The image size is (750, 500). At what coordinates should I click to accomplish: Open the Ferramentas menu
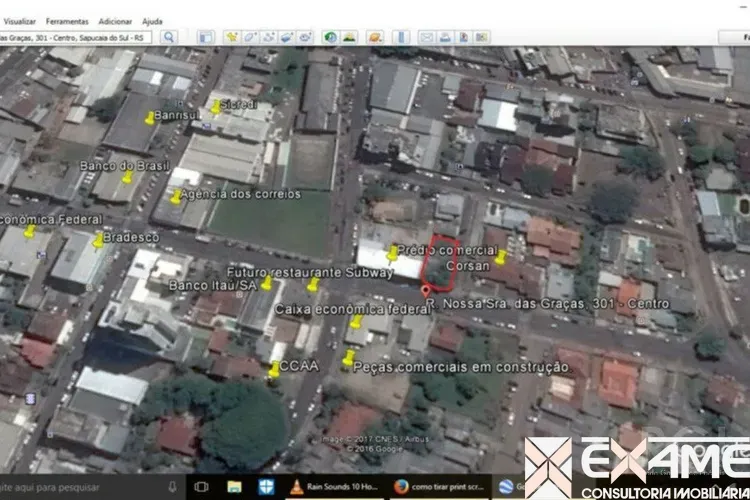(x=67, y=21)
